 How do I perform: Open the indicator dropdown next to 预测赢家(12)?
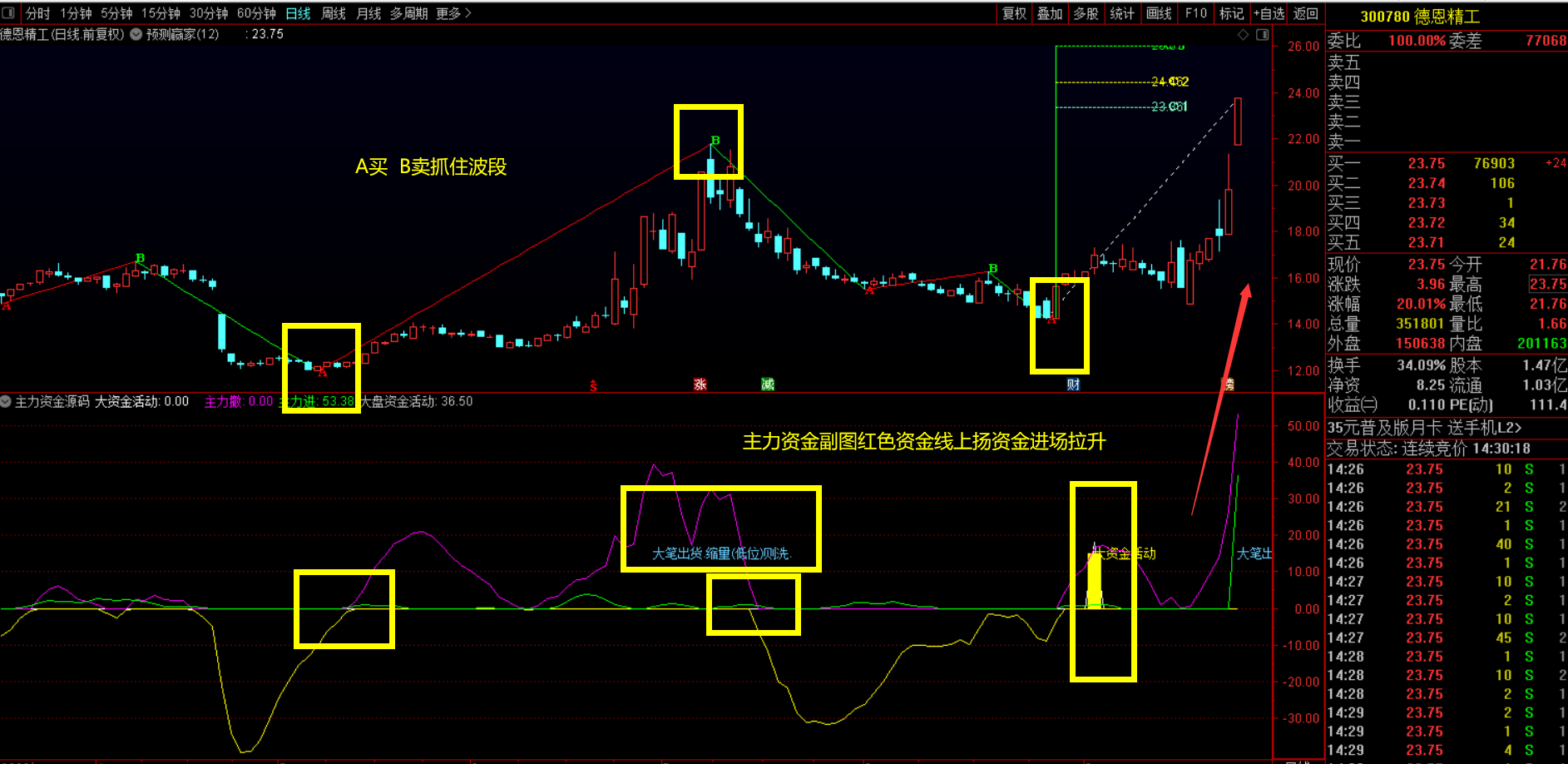coord(136,34)
